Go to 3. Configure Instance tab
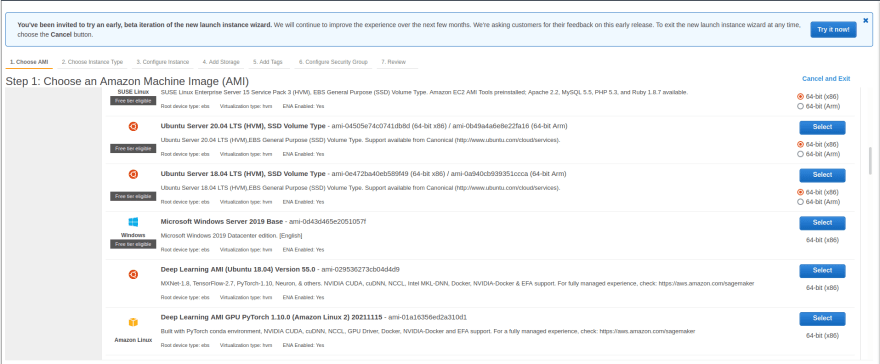This screenshot has width=880, height=364. coord(163,62)
